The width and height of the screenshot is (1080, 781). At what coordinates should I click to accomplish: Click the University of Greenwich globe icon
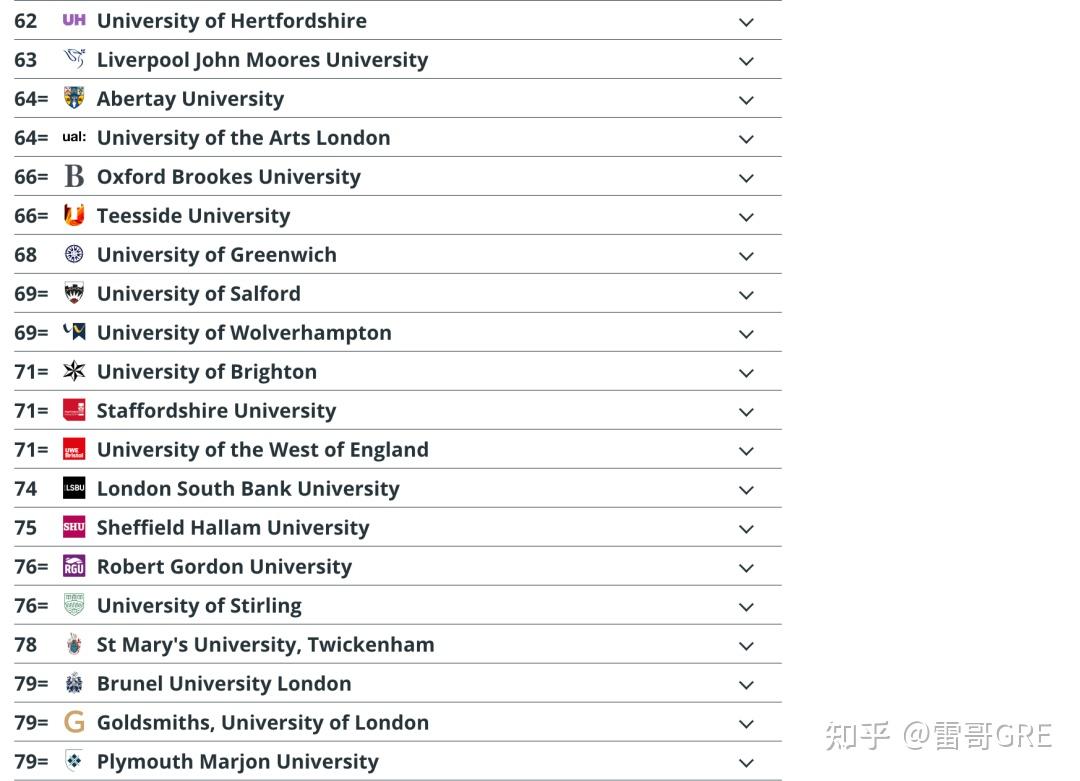click(x=73, y=254)
